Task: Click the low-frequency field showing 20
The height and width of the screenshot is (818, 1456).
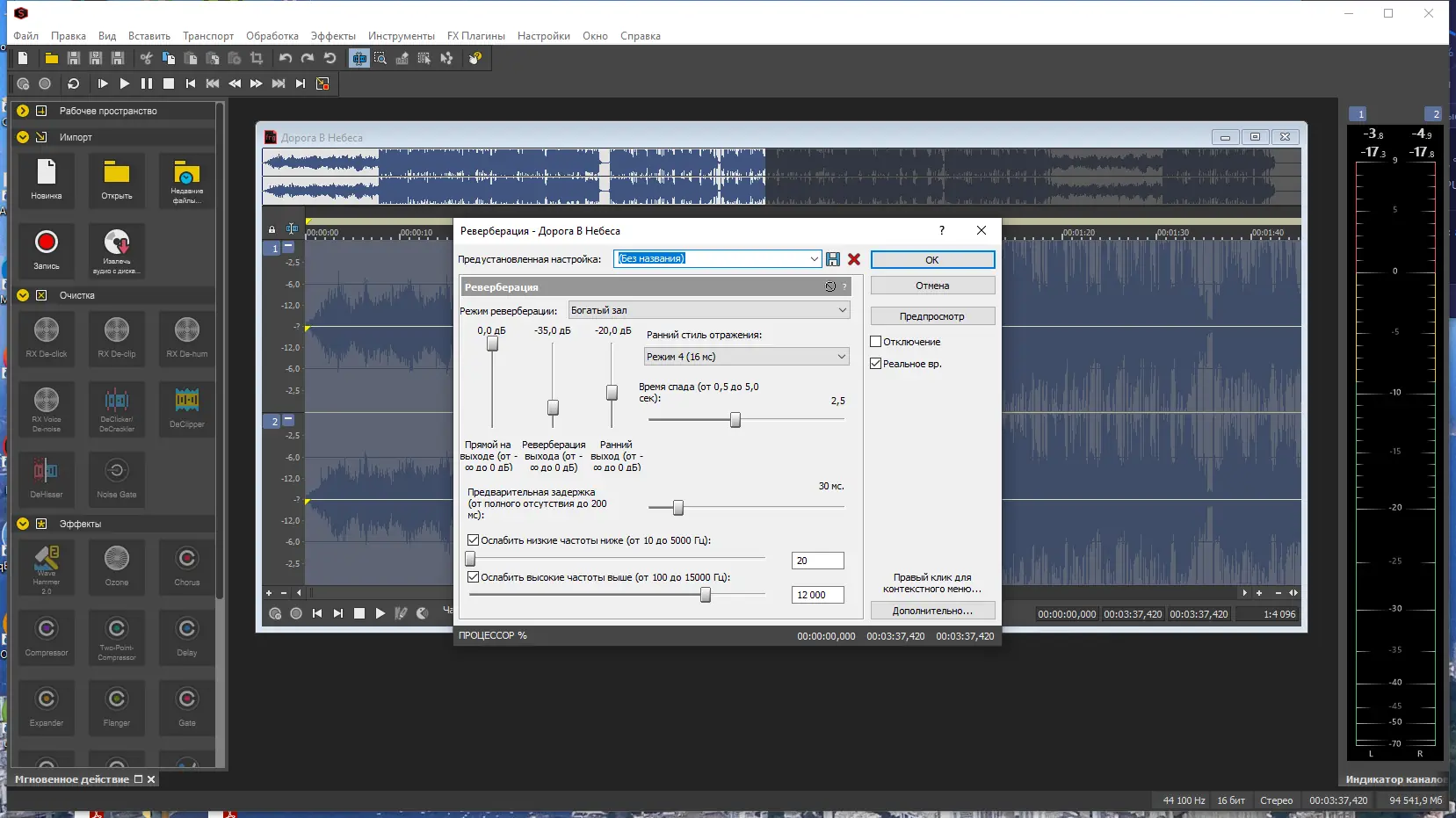Action: [818, 561]
